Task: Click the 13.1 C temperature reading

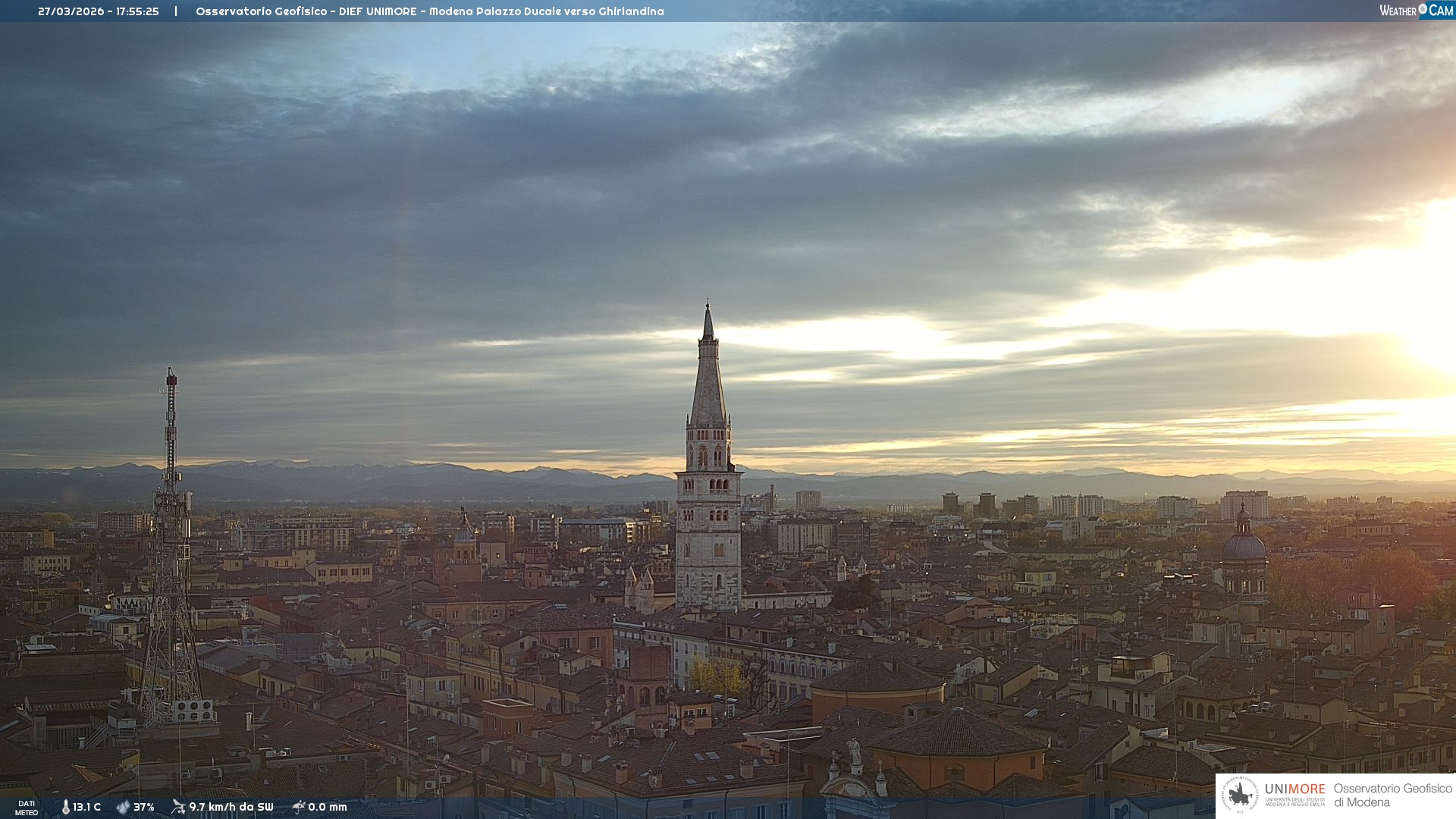Action: (86, 807)
